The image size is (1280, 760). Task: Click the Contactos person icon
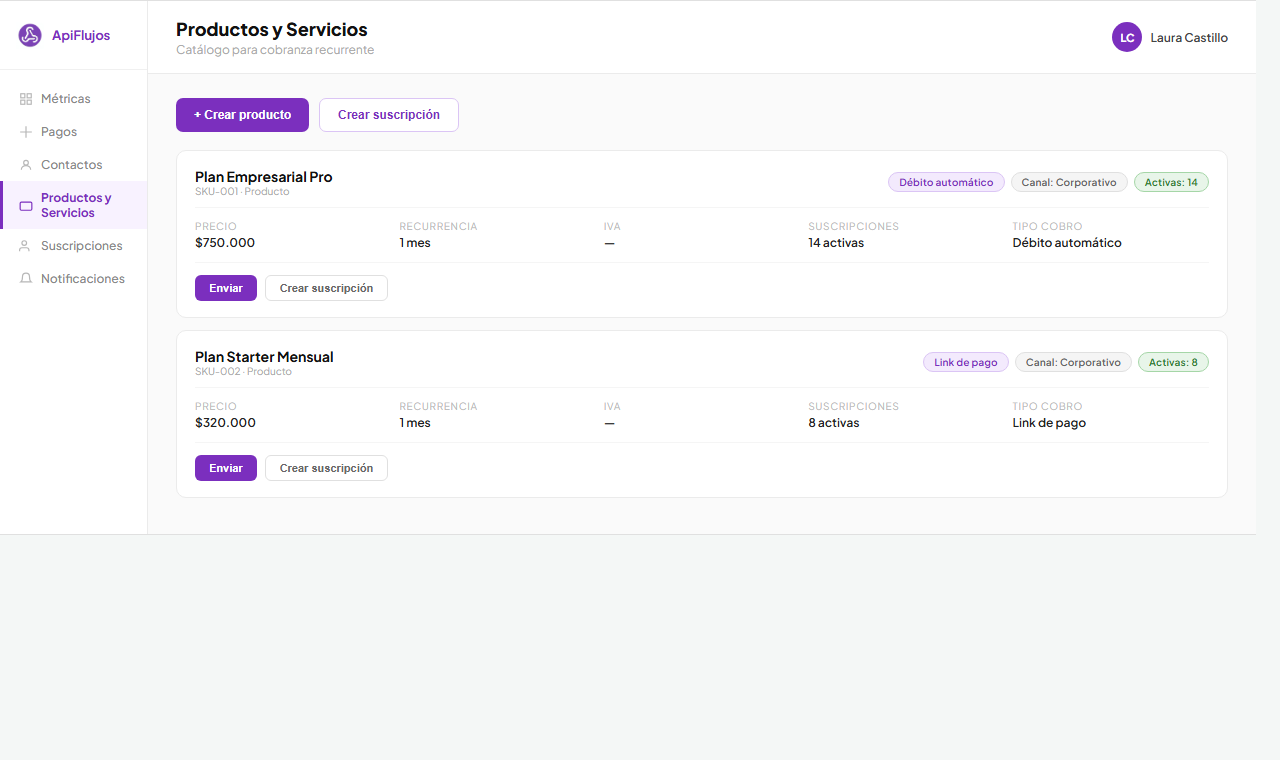(26, 165)
